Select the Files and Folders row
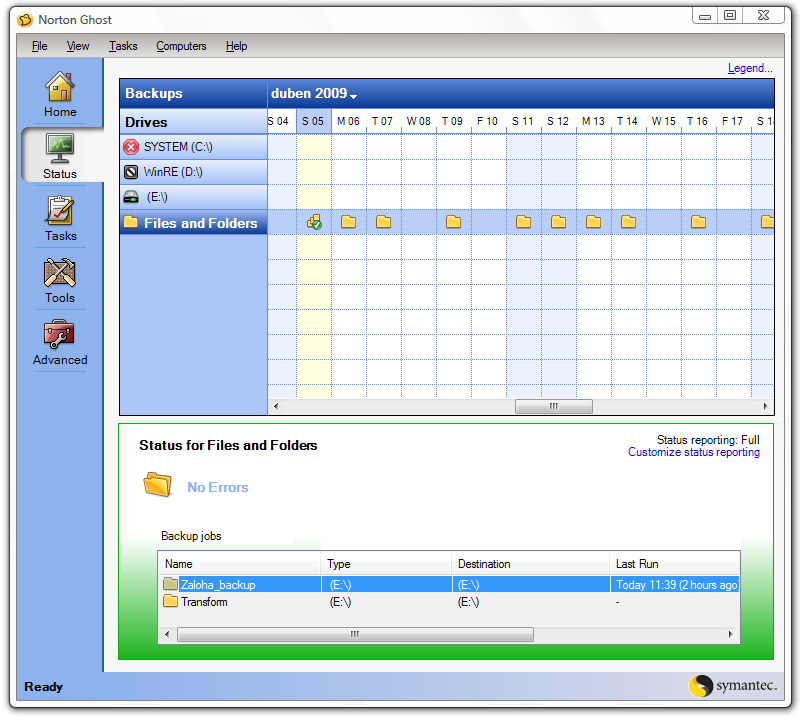This screenshot has height=716, width=800. click(193, 223)
